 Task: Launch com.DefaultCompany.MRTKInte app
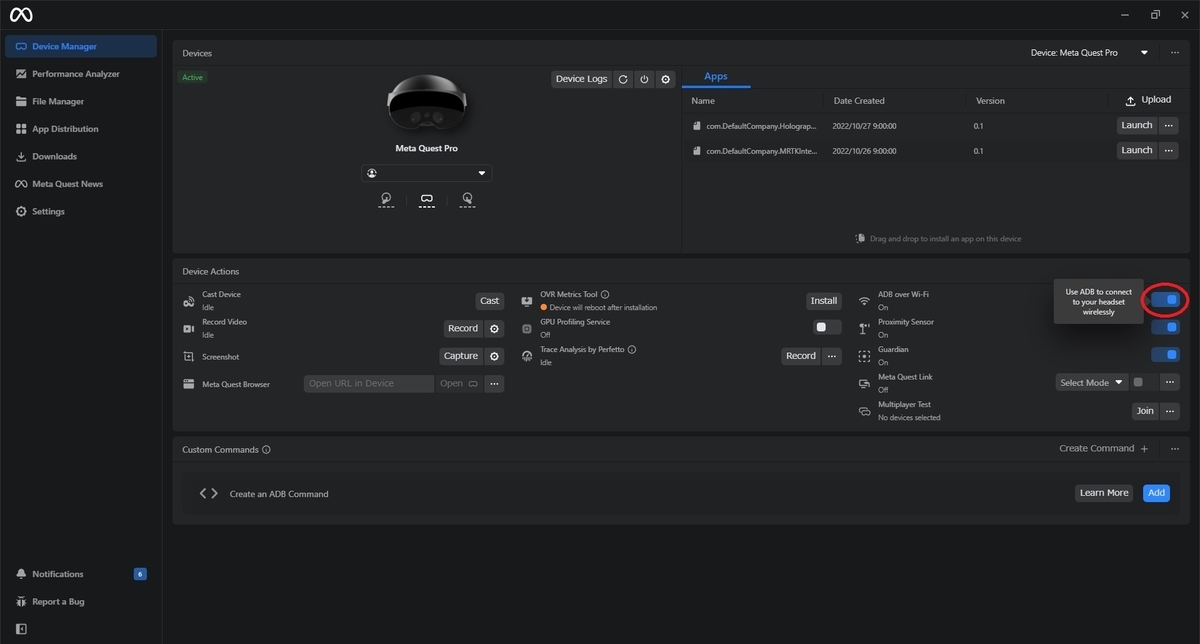coord(1137,150)
